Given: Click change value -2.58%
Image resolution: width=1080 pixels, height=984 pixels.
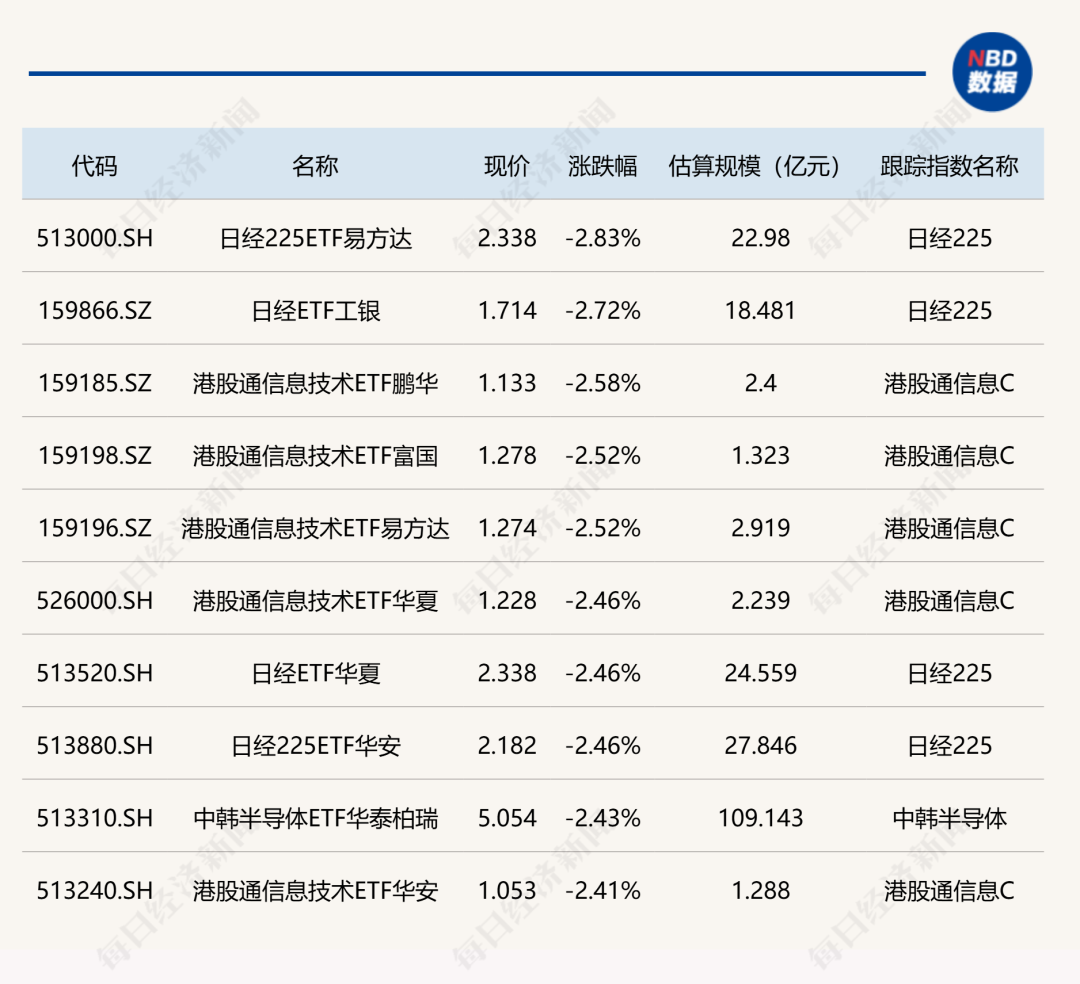Looking at the screenshot, I should pos(603,383).
